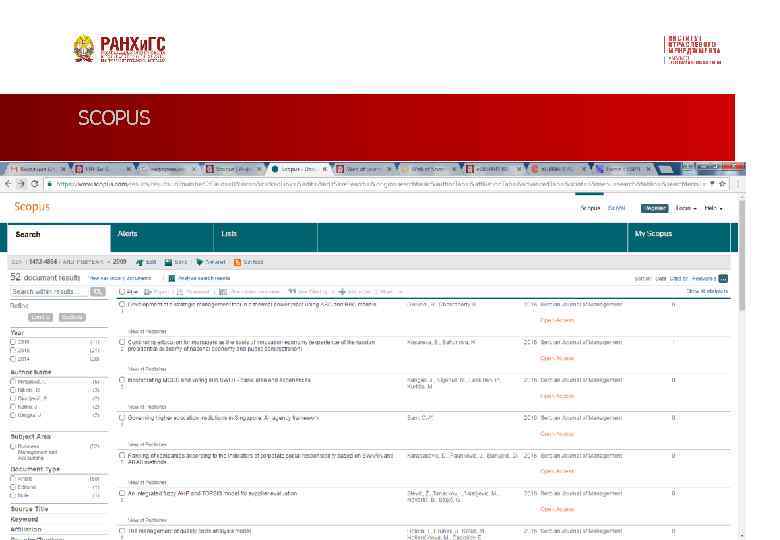Expand the Affiliation filter section
Viewport: 780px width, 540px height.
[26, 530]
